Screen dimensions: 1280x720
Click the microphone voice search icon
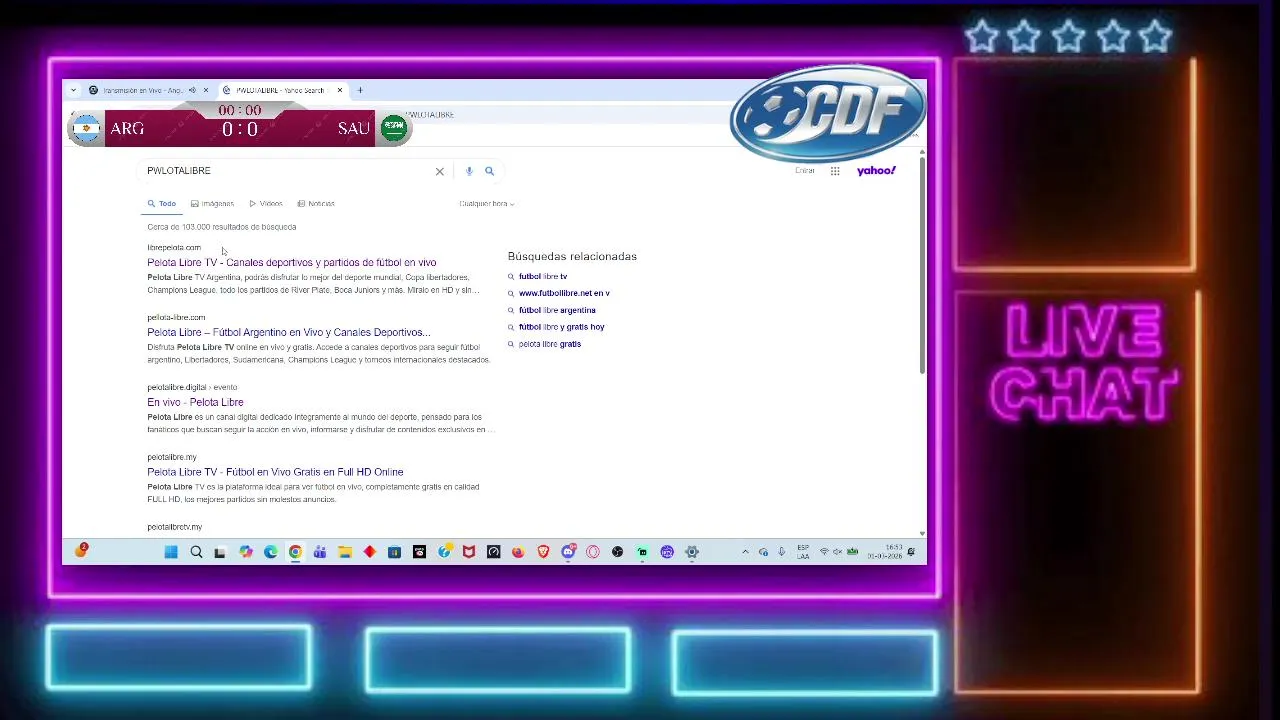(468, 171)
